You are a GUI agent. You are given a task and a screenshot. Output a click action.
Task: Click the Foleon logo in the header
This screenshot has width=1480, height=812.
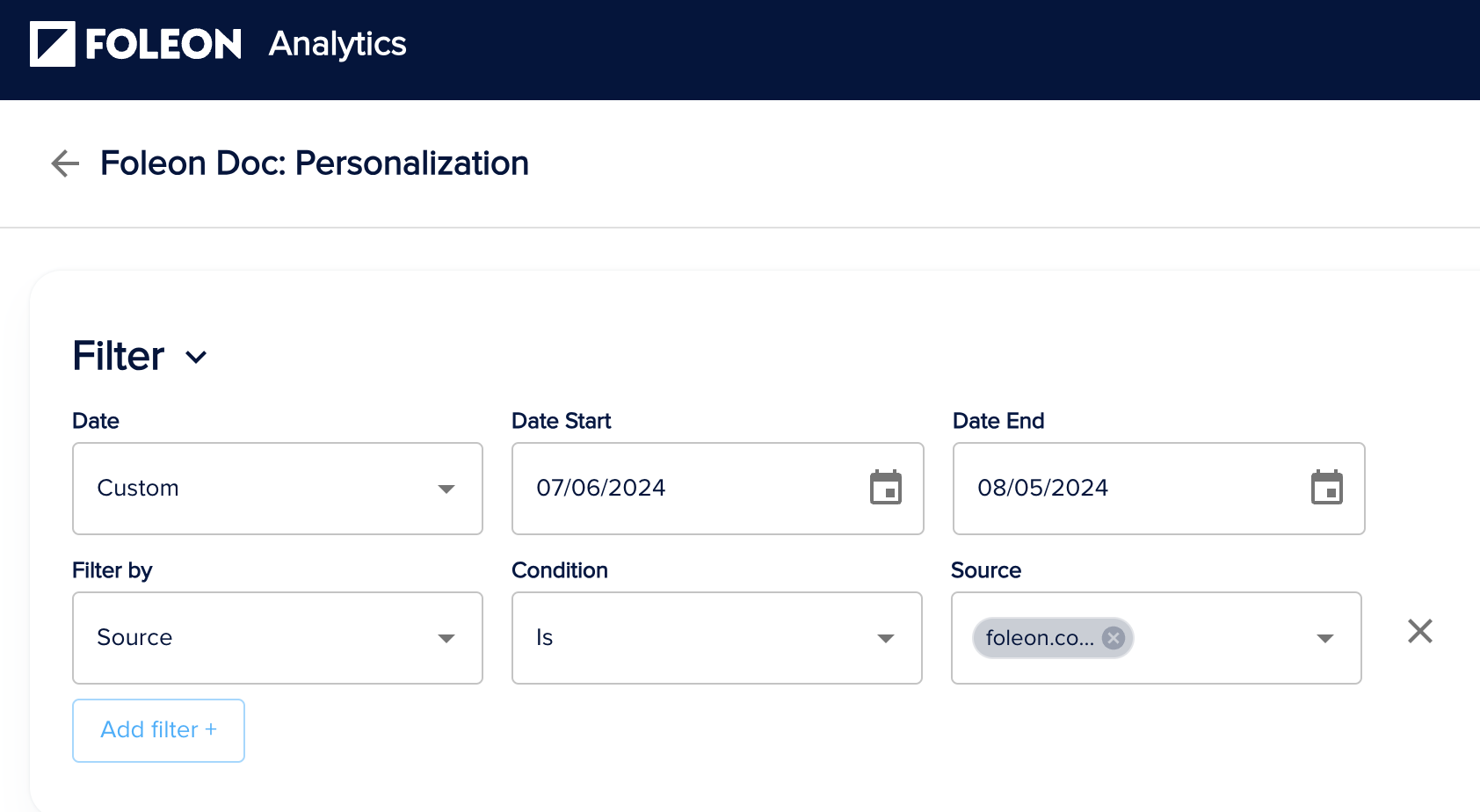click(136, 43)
